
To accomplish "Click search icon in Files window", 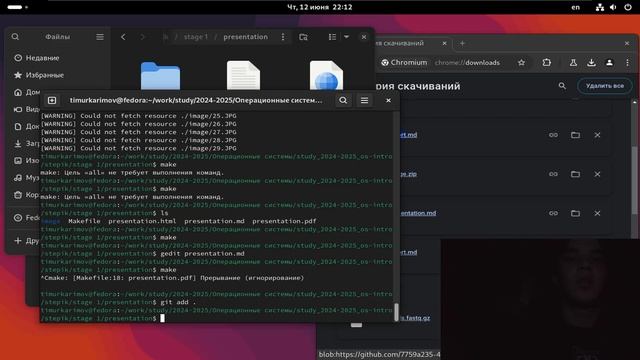I will [x=15, y=37].
